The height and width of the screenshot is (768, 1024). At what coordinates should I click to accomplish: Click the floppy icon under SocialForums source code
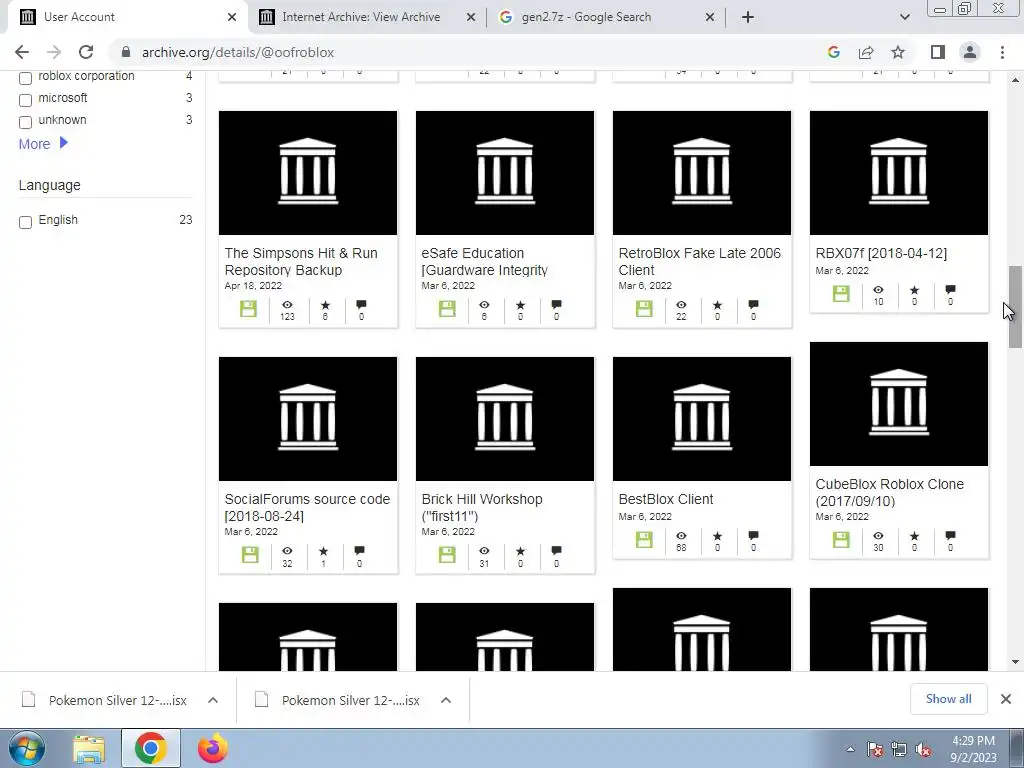250,555
